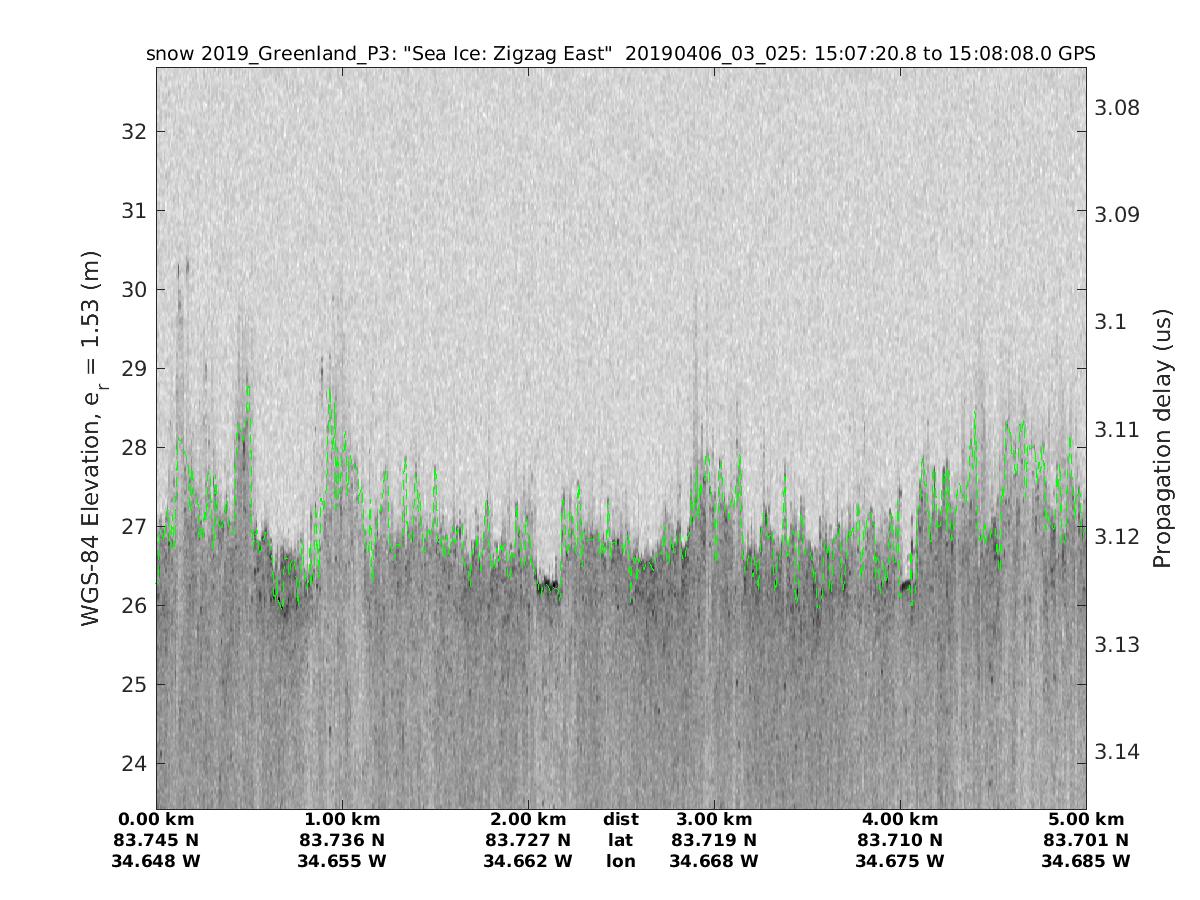Click the 30 elevation tick label

pyautogui.click(x=132, y=290)
